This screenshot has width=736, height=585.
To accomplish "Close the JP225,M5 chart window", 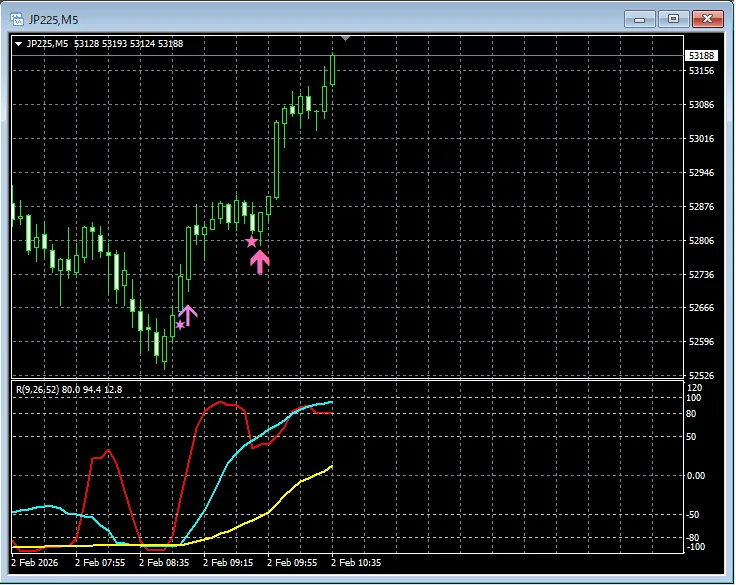I will [x=708, y=18].
